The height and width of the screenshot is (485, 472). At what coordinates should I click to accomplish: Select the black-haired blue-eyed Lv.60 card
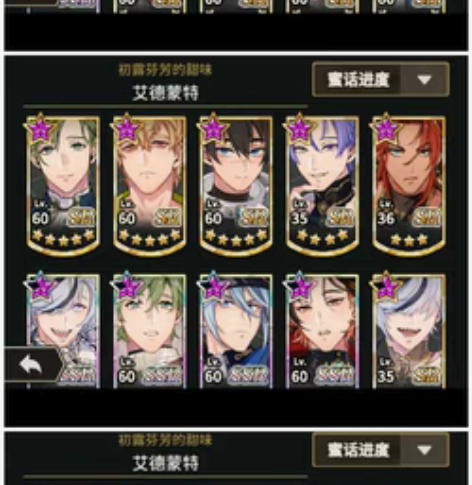[236, 185]
